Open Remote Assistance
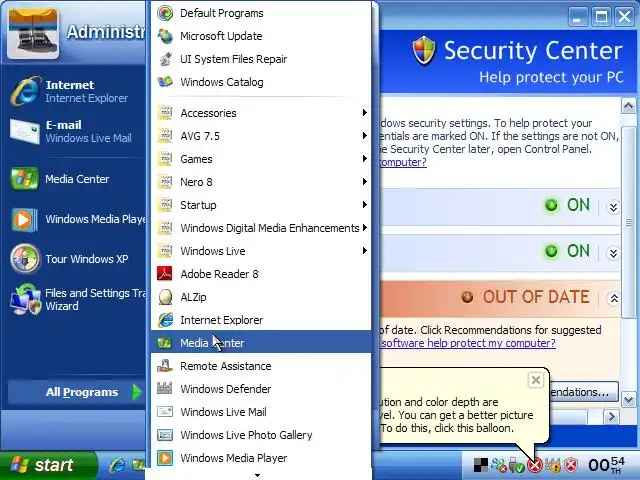 [261, 366]
